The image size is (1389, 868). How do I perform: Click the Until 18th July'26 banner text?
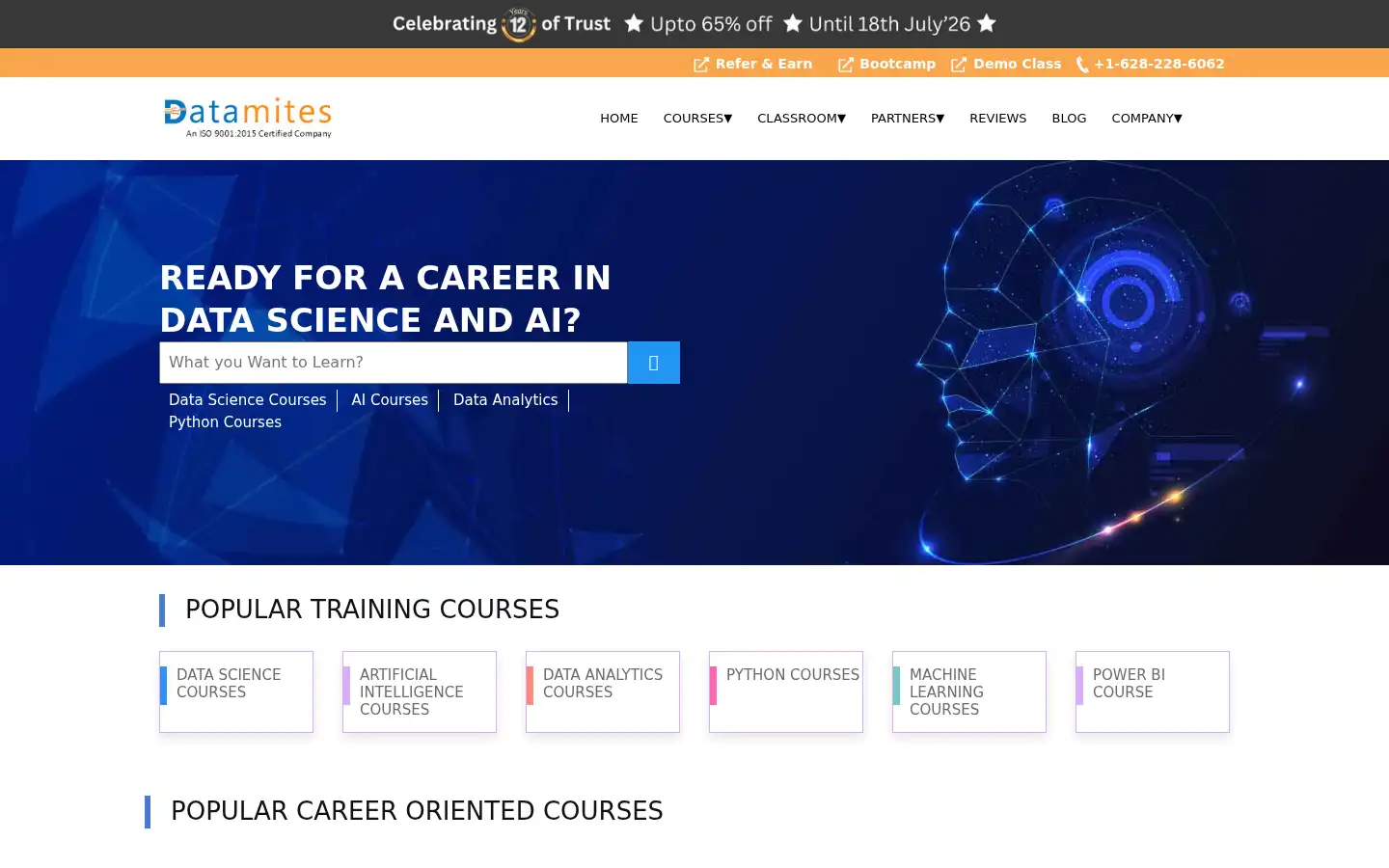click(x=889, y=24)
